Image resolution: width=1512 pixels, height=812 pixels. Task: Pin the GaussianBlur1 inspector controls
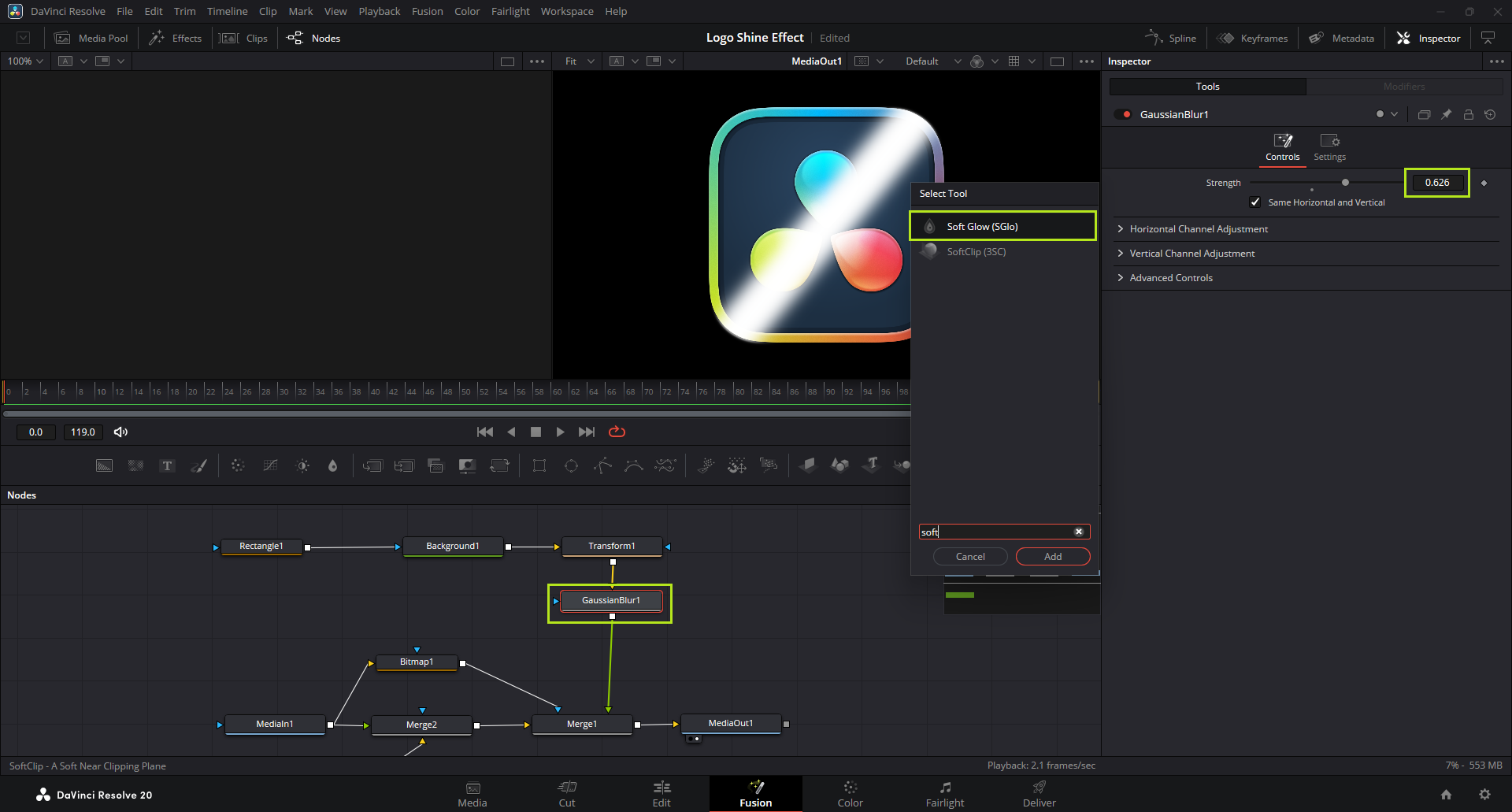coord(1446,114)
